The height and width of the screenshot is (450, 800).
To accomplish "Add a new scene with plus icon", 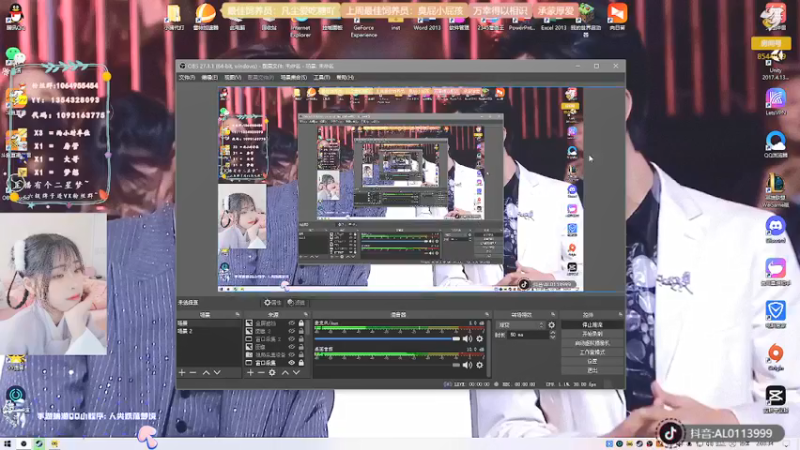I will tap(182, 373).
